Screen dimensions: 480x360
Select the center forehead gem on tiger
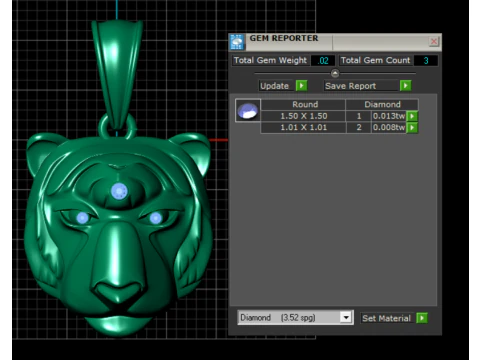point(119,192)
